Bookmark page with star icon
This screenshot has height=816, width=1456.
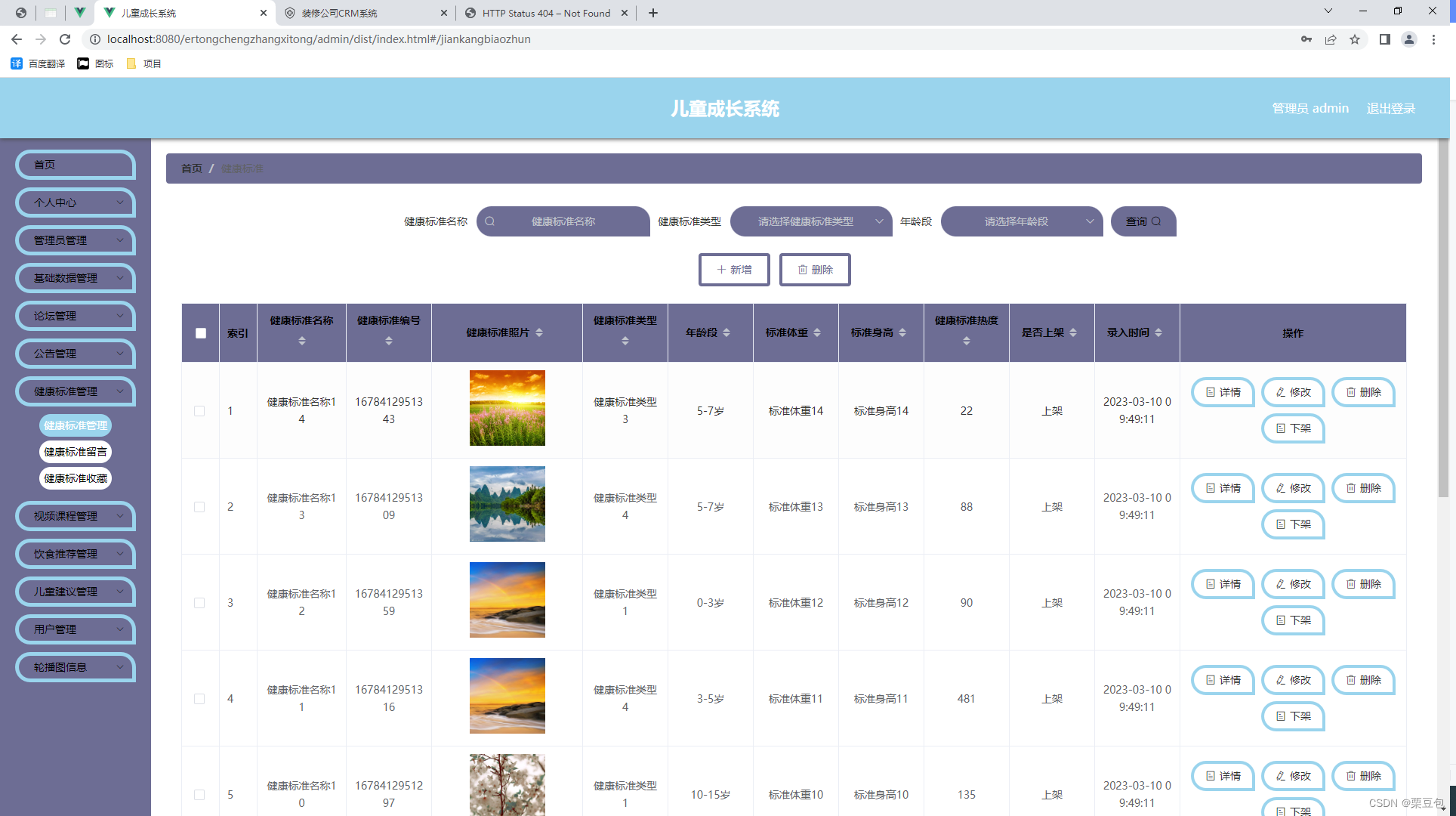pos(1355,39)
